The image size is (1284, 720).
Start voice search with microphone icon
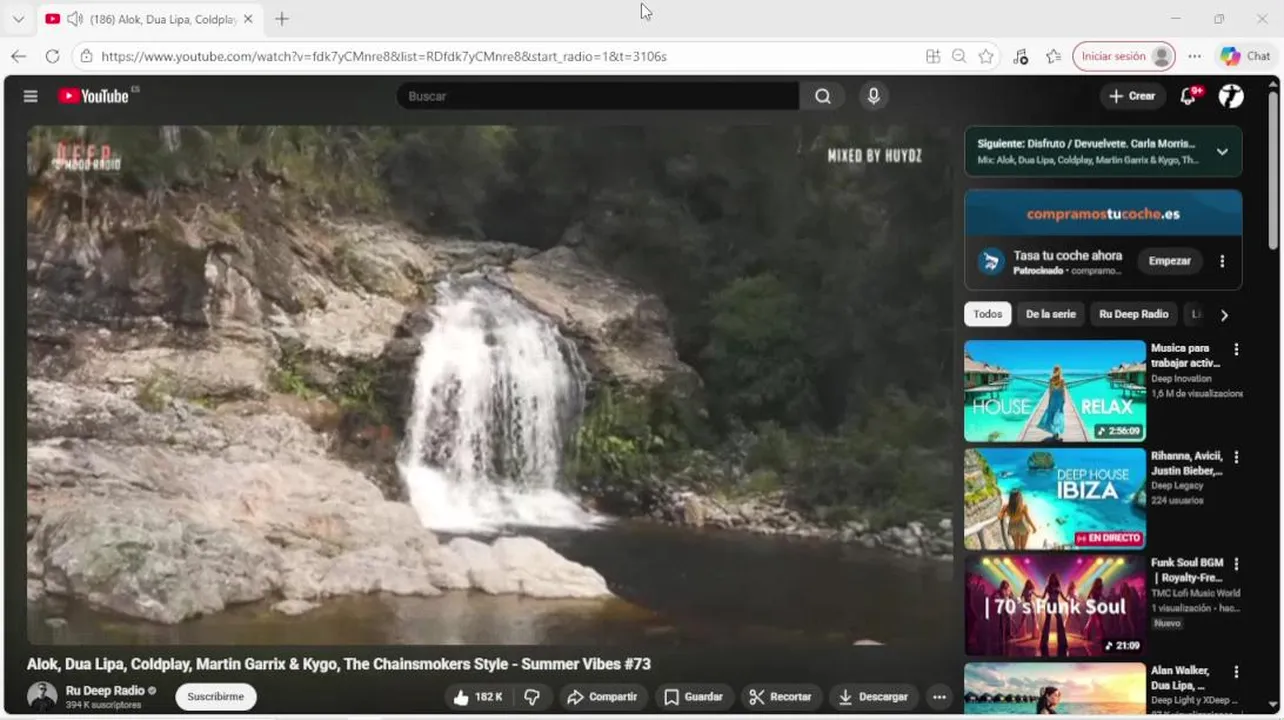874,96
